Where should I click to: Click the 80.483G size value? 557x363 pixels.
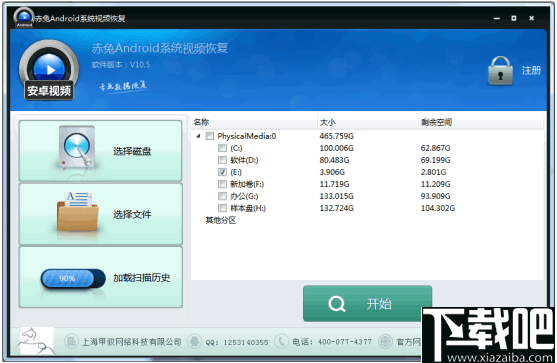pyautogui.click(x=334, y=160)
